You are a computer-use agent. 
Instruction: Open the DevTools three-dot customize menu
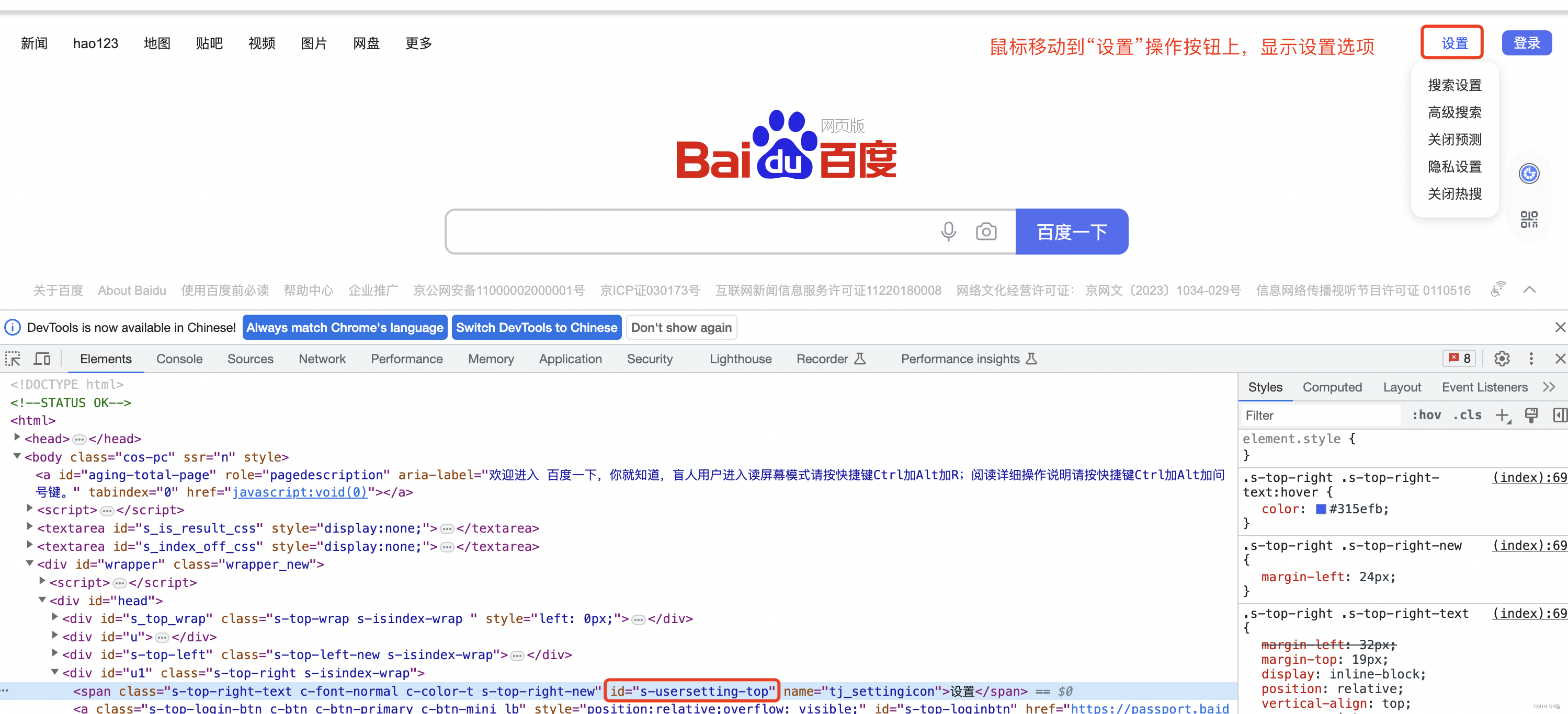click(x=1531, y=359)
